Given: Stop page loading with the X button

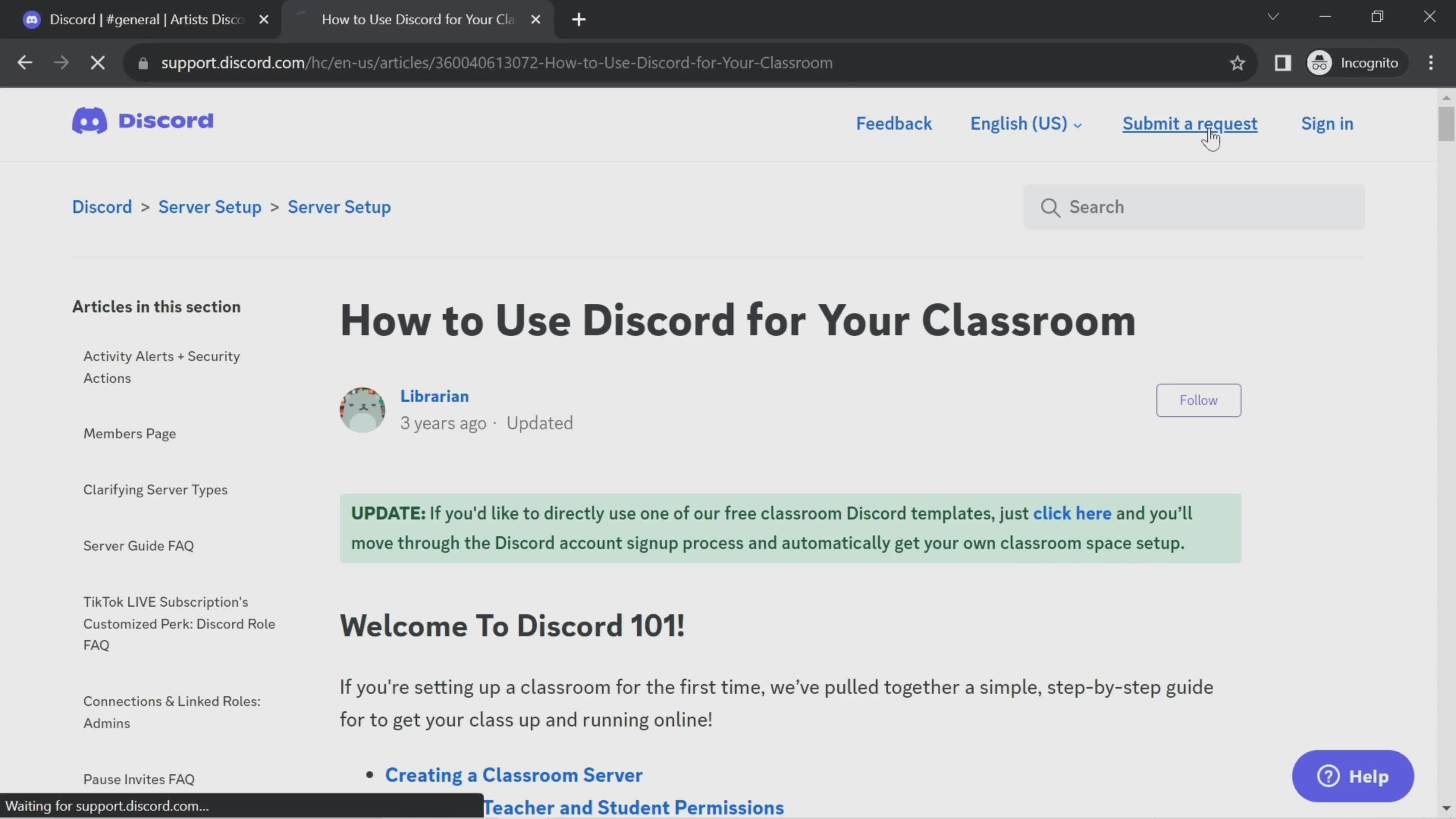Looking at the screenshot, I should click(98, 63).
